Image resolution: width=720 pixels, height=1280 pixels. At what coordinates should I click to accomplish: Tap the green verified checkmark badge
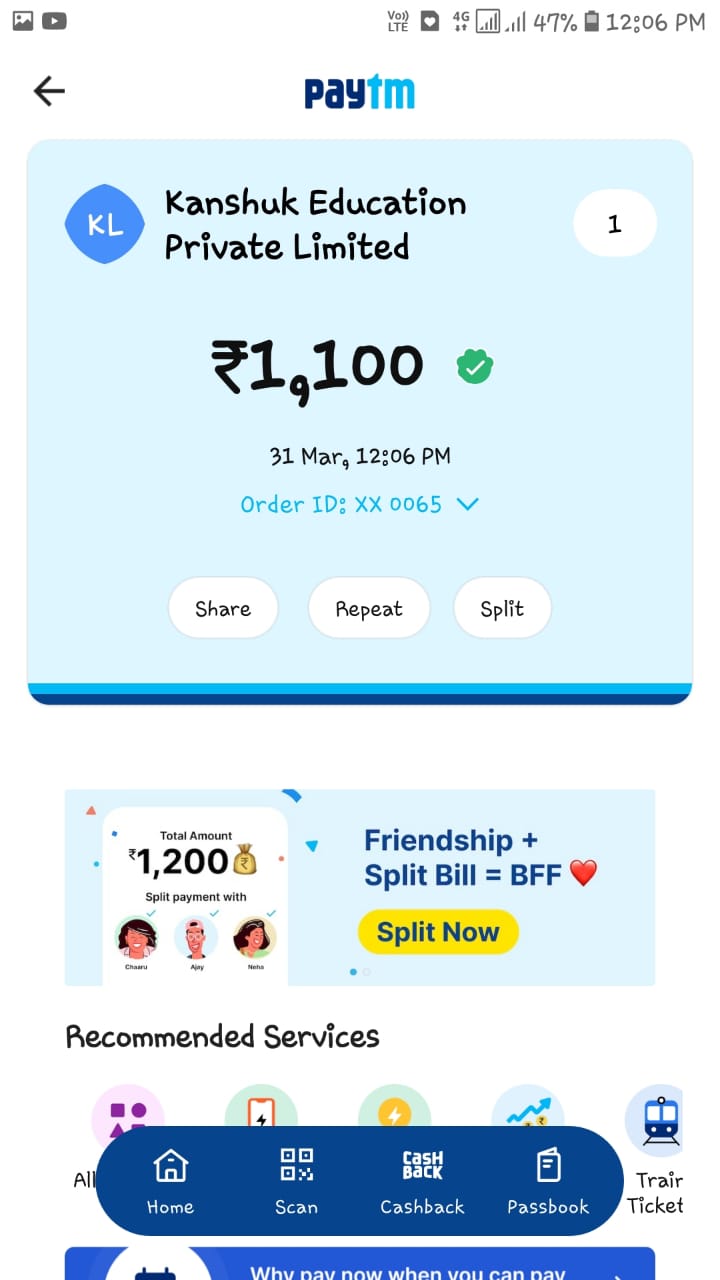[475, 367]
